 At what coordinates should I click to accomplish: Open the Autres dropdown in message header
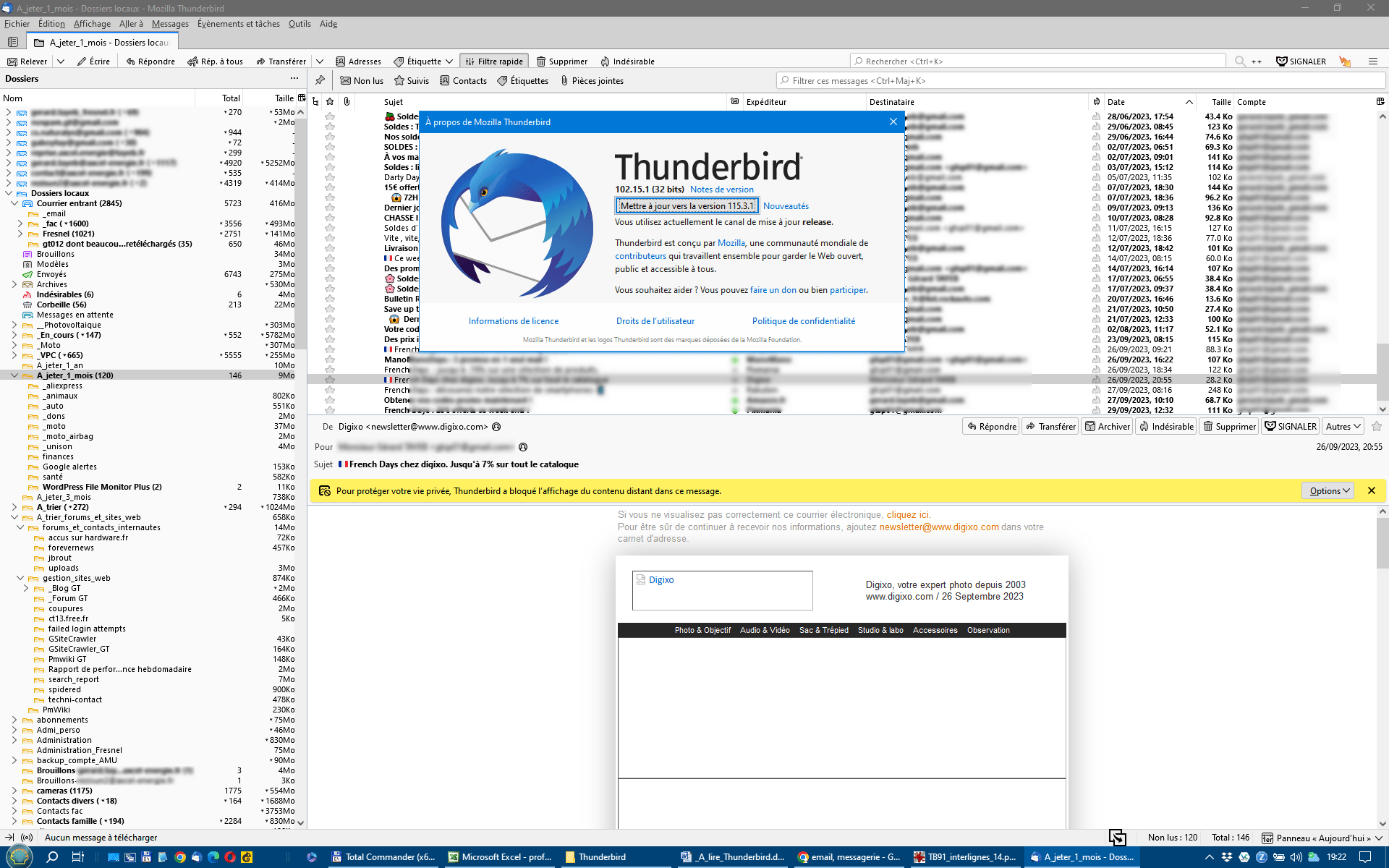tap(1343, 427)
